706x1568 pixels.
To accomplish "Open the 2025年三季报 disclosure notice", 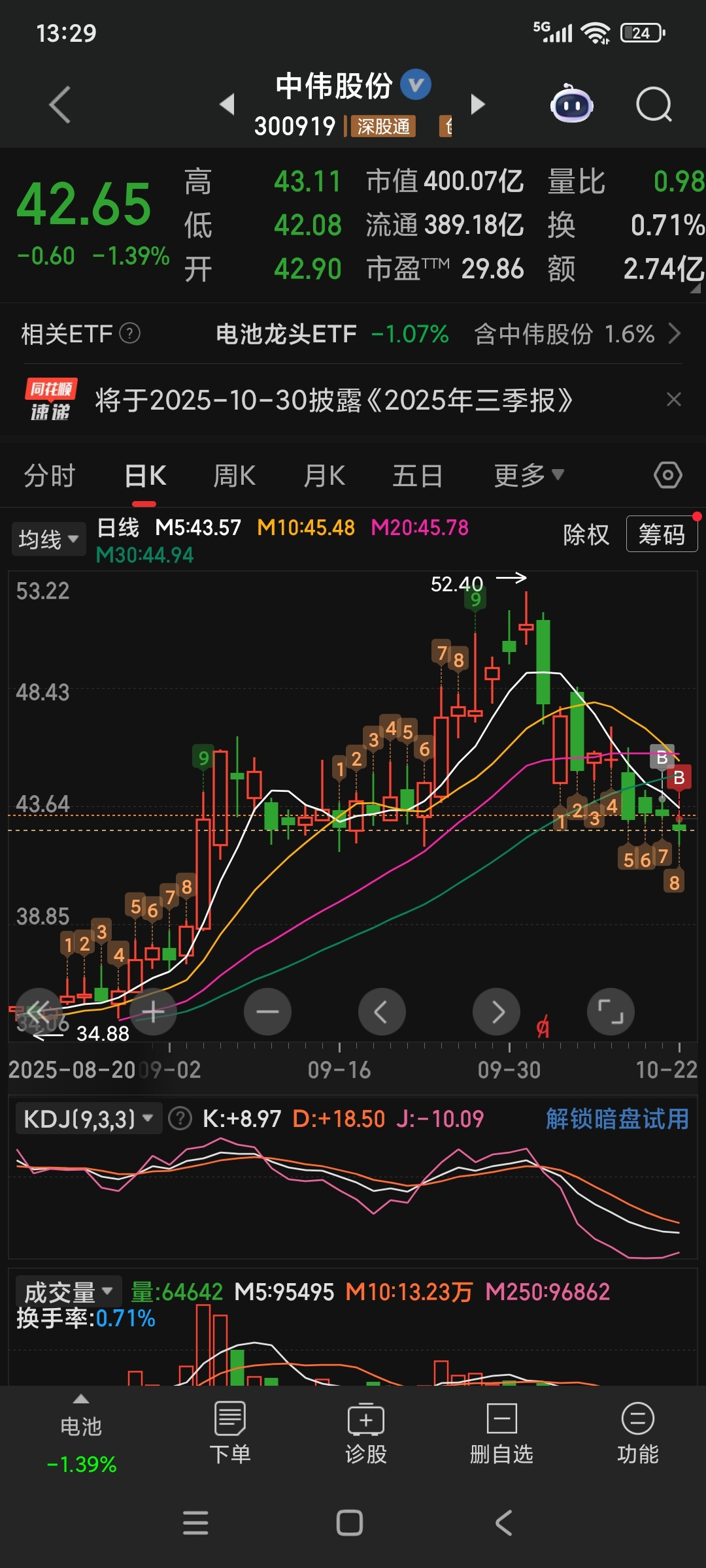I will [333, 400].
